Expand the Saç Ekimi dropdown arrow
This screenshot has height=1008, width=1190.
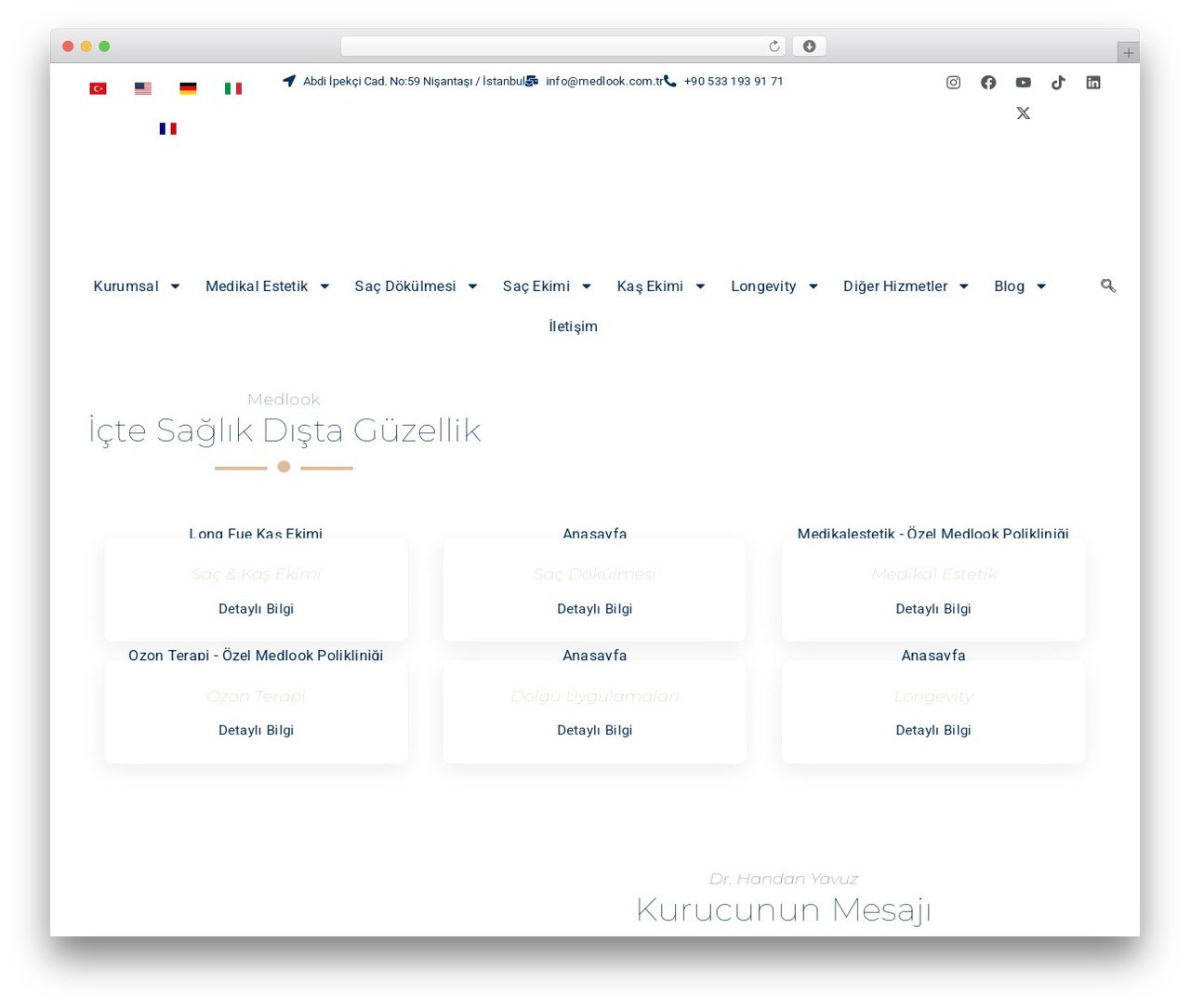pos(587,286)
